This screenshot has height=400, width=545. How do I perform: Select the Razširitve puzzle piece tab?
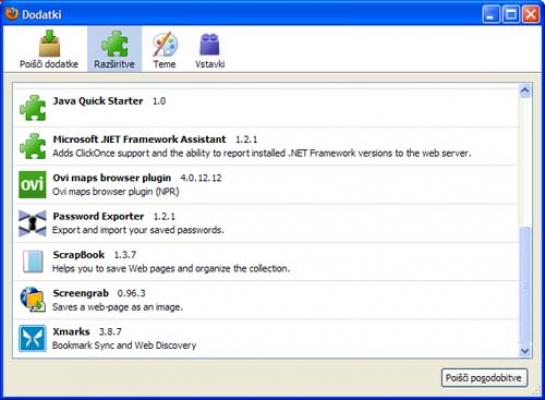(114, 49)
